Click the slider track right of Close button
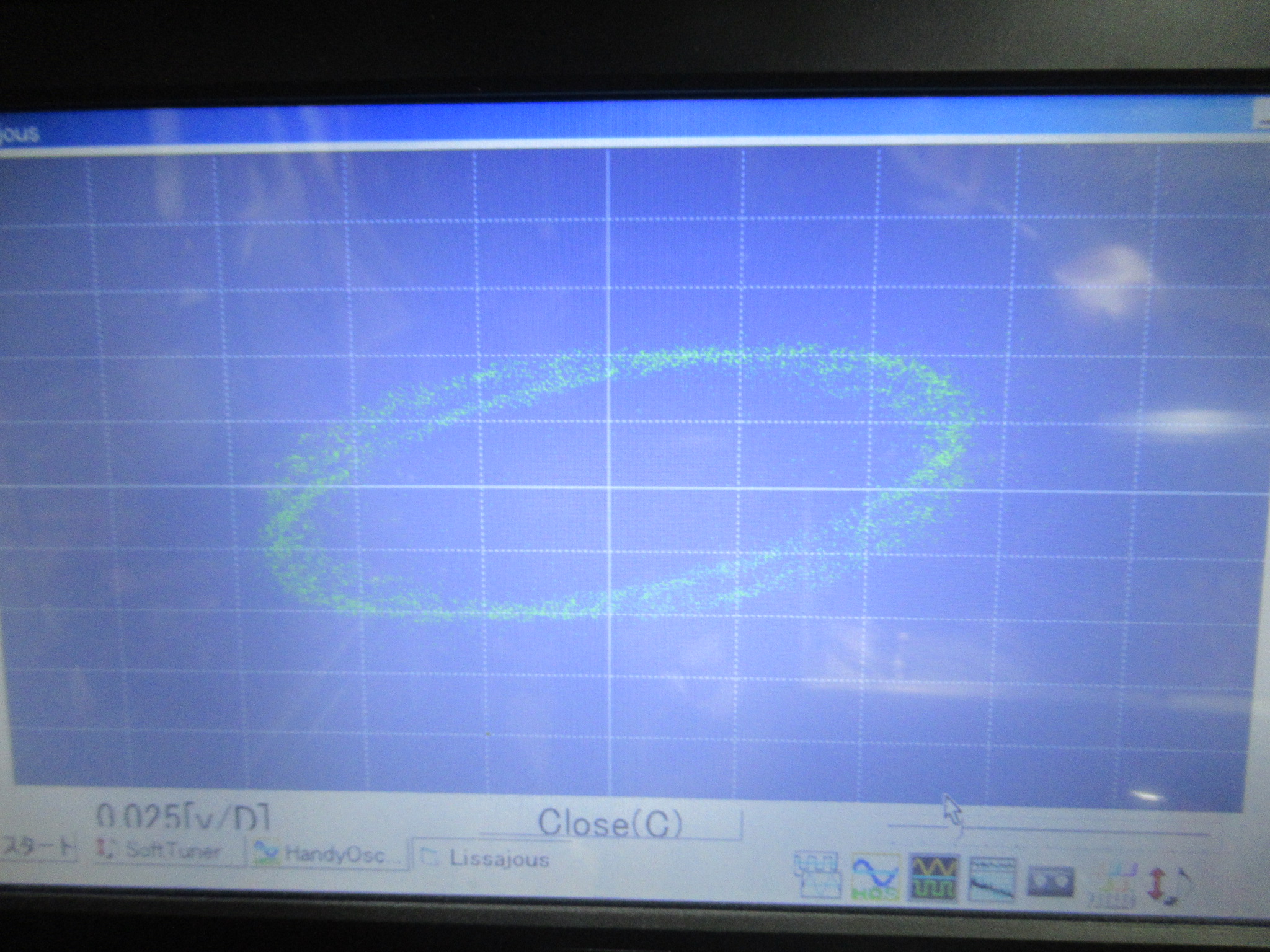The height and width of the screenshot is (952, 1270). pyautogui.click(x=1054, y=831)
